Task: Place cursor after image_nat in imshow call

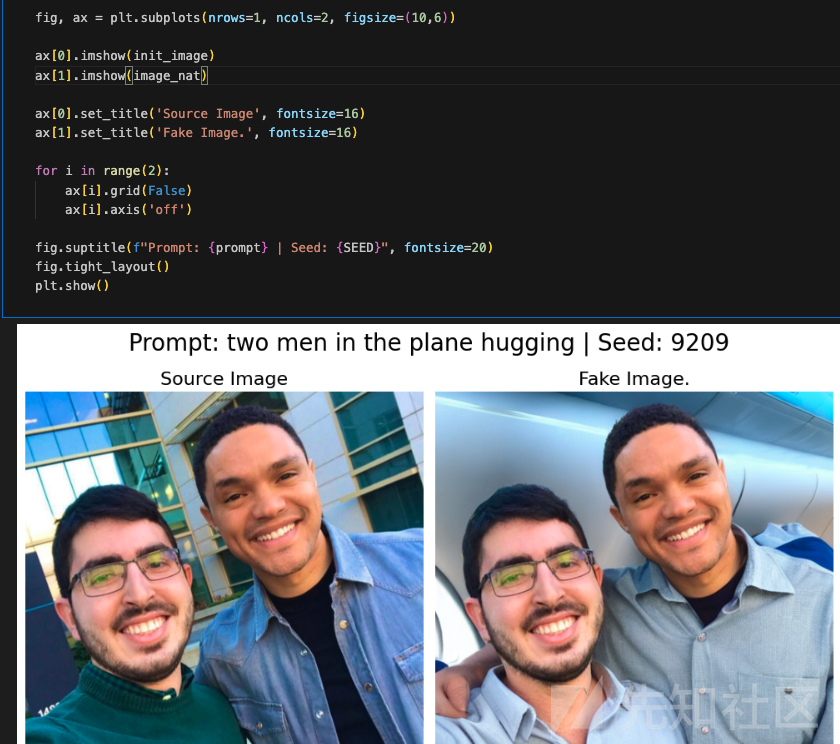Action: pos(201,76)
